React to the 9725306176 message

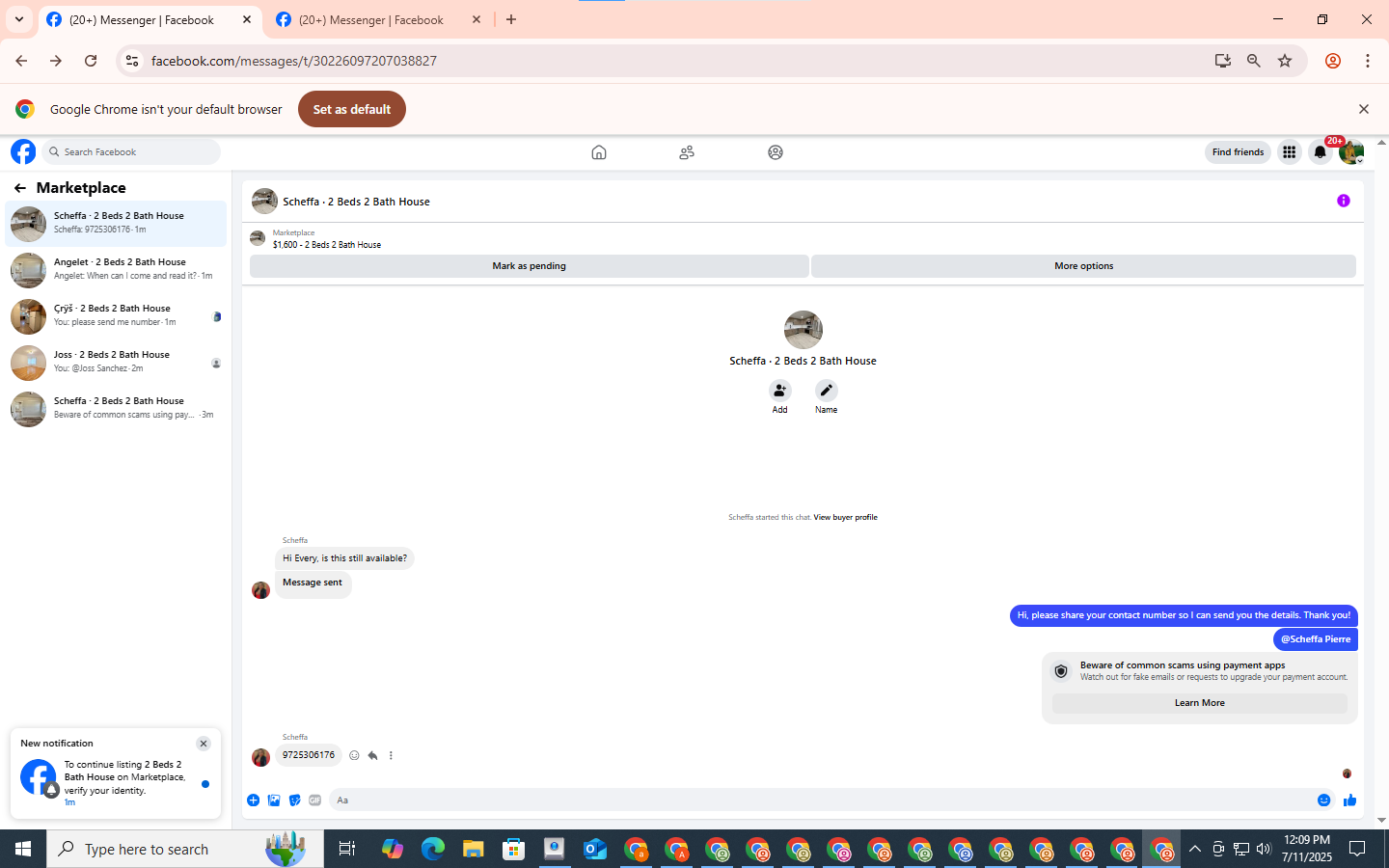point(354,756)
